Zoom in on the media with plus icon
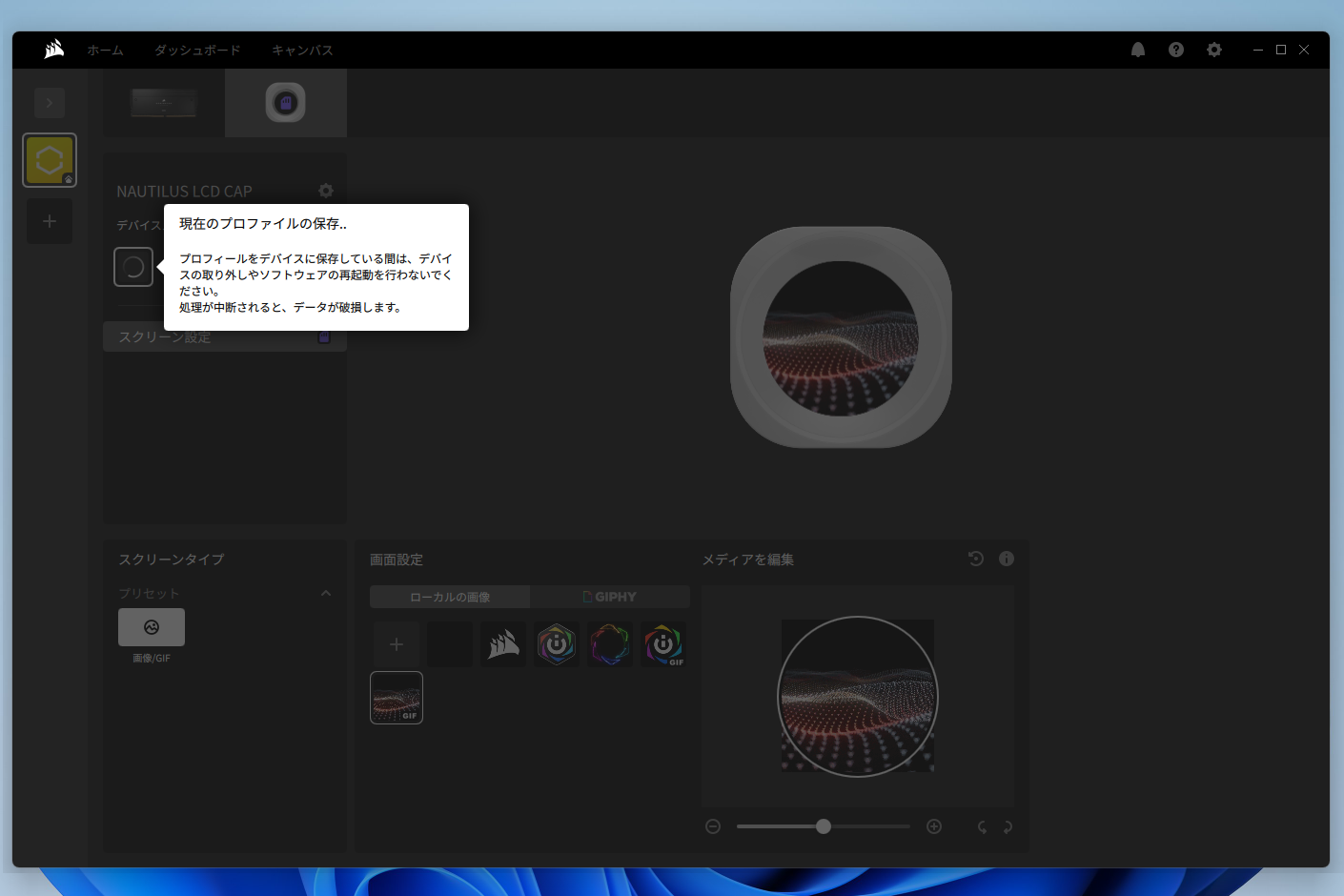Viewport: 1344px width, 896px height. (934, 826)
